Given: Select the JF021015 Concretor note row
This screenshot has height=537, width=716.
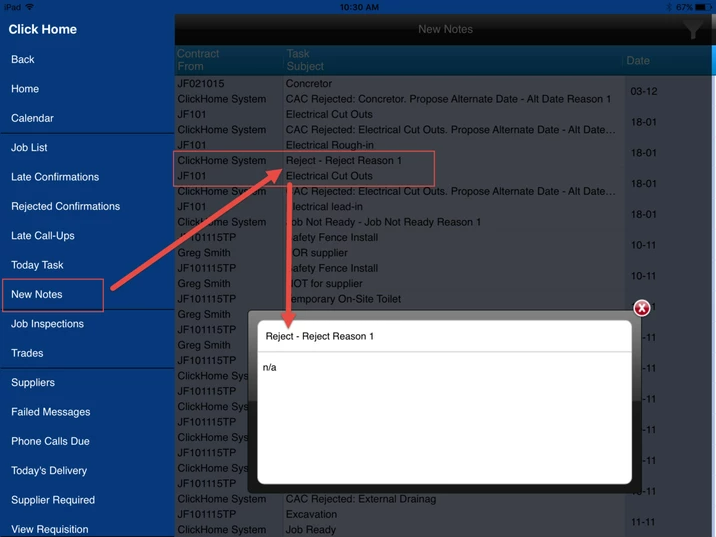Looking at the screenshot, I should tap(400, 84).
